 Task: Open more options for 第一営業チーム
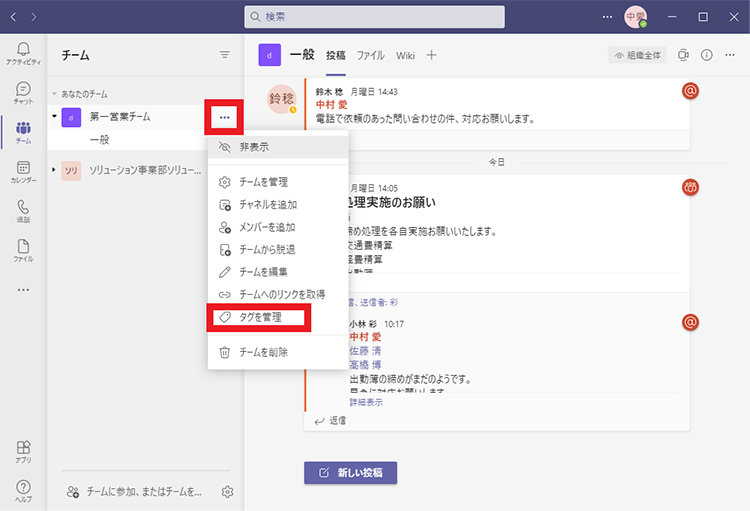point(224,117)
